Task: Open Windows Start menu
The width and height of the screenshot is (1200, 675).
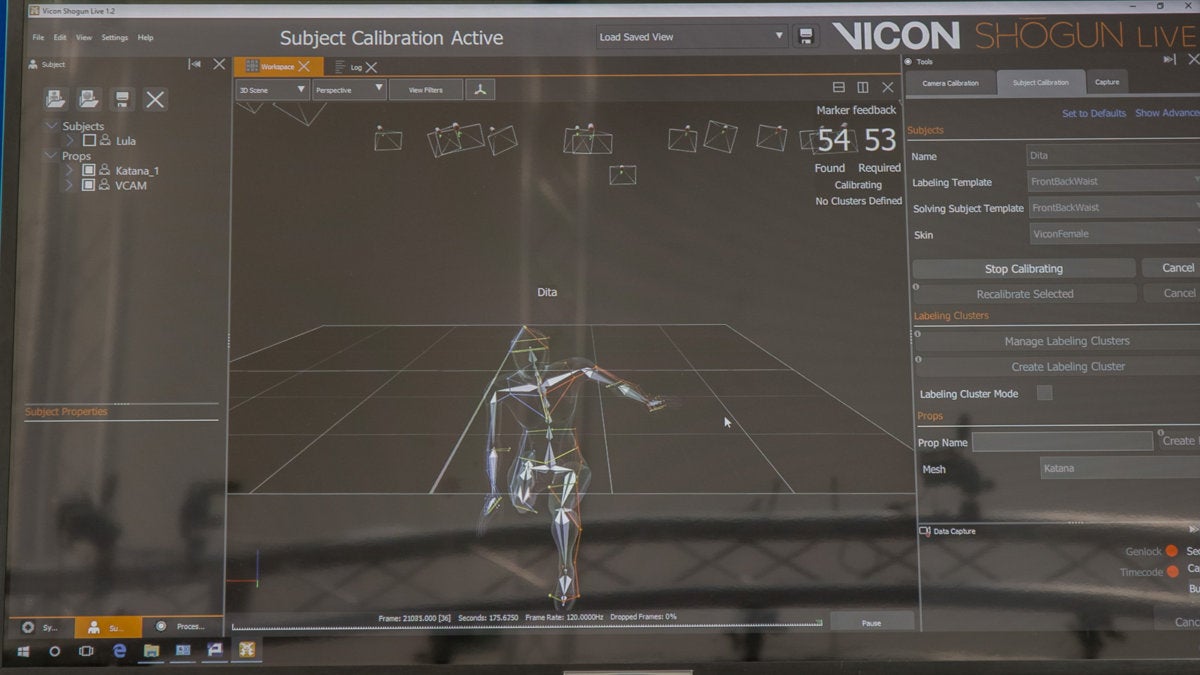Action: (23, 650)
